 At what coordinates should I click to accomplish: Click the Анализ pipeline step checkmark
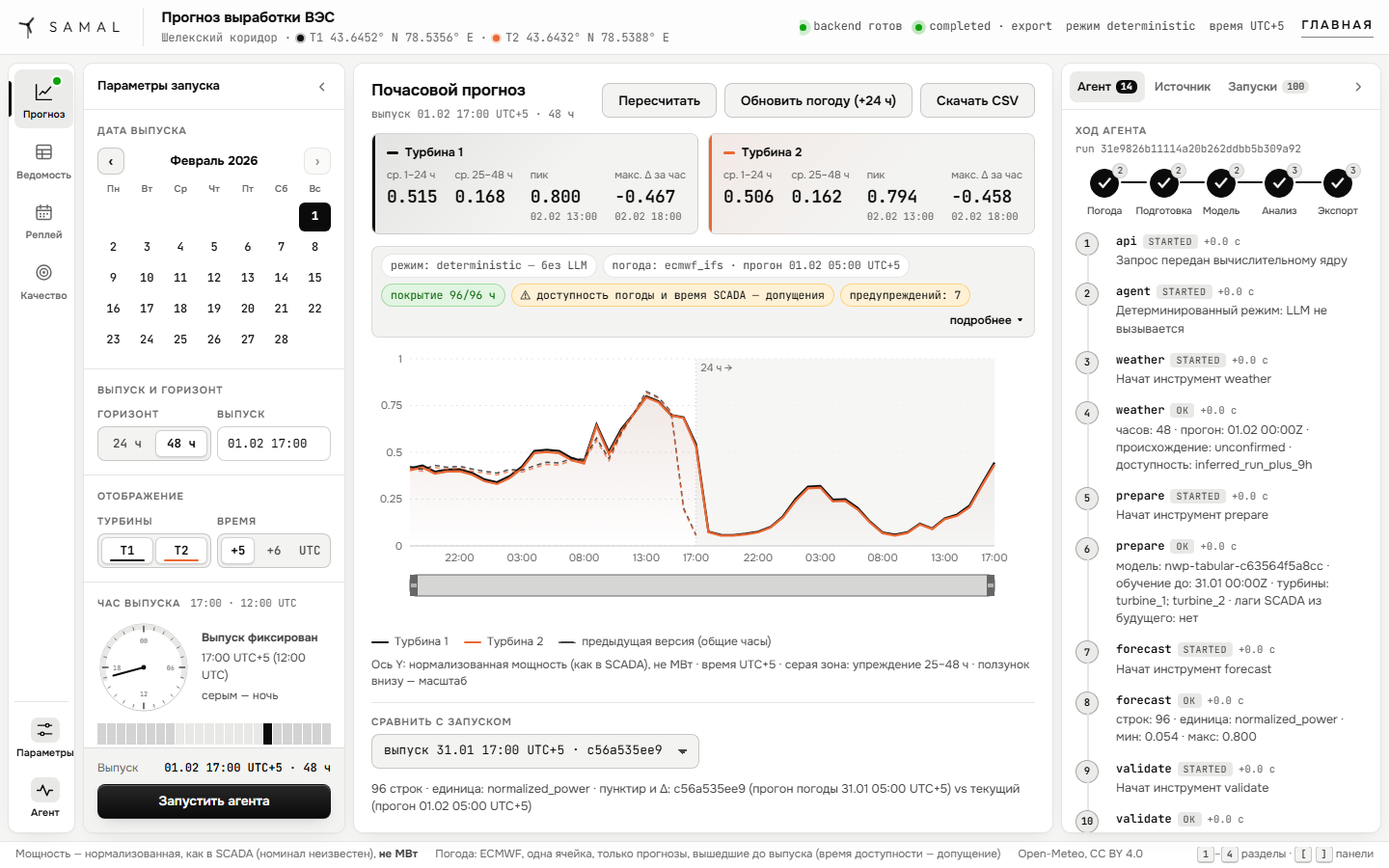[1278, 182]
